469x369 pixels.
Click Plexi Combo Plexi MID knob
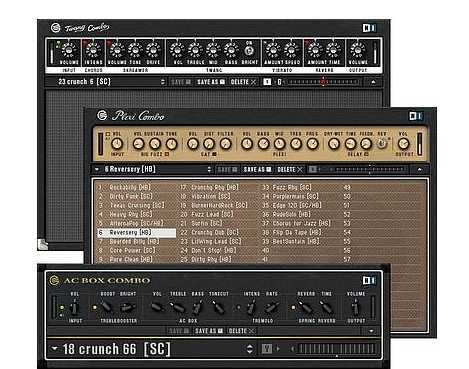279,144
